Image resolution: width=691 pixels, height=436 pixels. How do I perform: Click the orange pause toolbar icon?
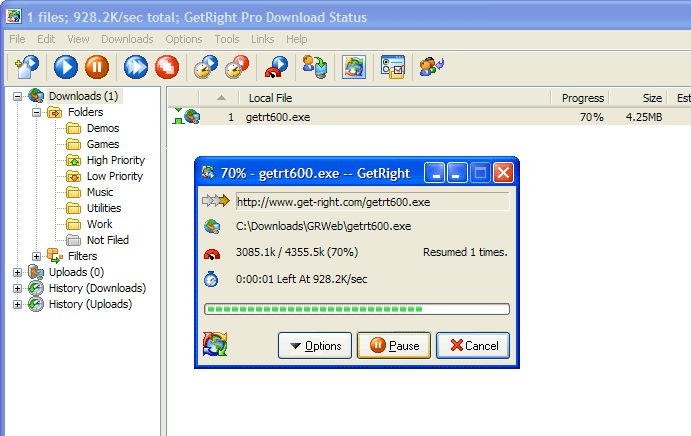tap(97, 67)
